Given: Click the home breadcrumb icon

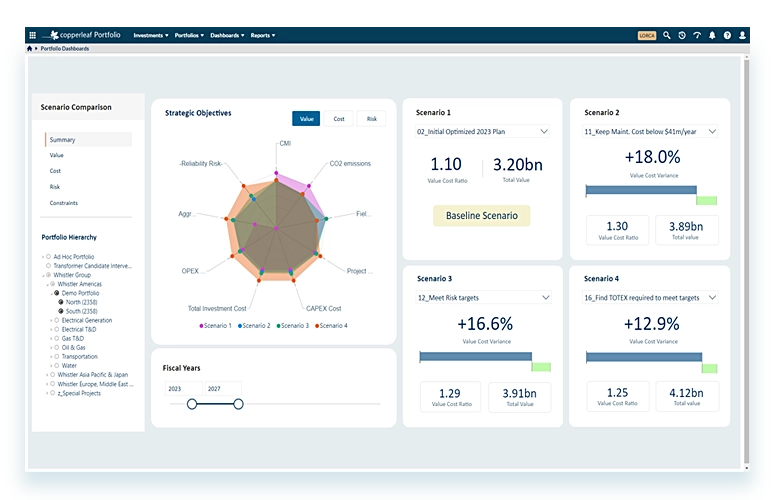Looking at the screenshot, I should pos(31,48).
